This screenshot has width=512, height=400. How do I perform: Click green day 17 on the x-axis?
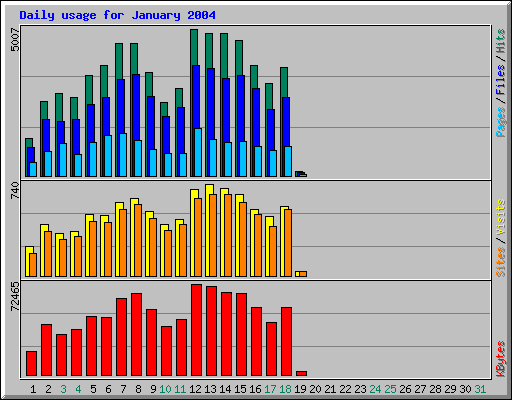[x=270, y=389]
